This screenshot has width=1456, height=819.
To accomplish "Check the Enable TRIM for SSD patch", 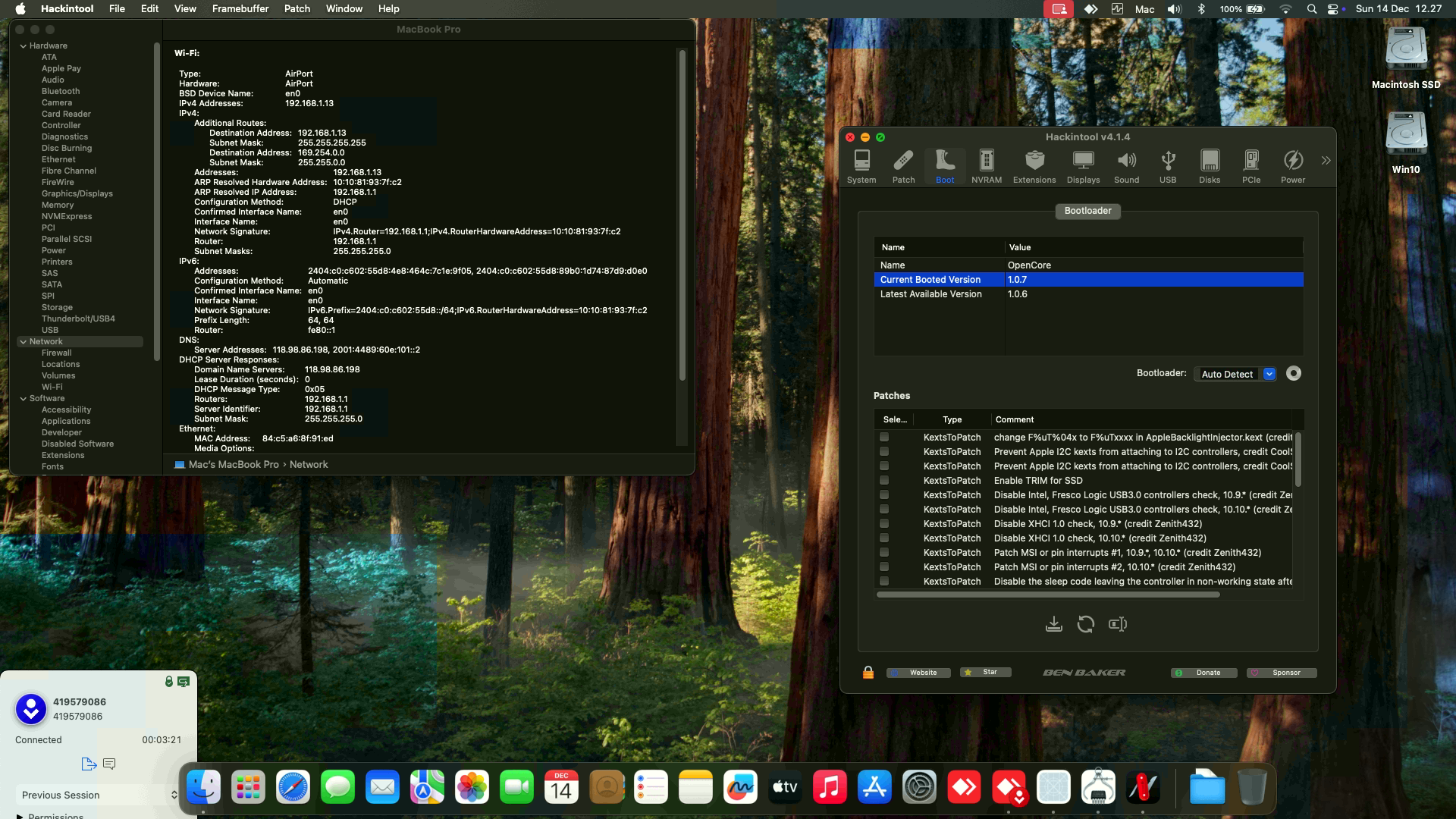I will [x=883, y=481].
